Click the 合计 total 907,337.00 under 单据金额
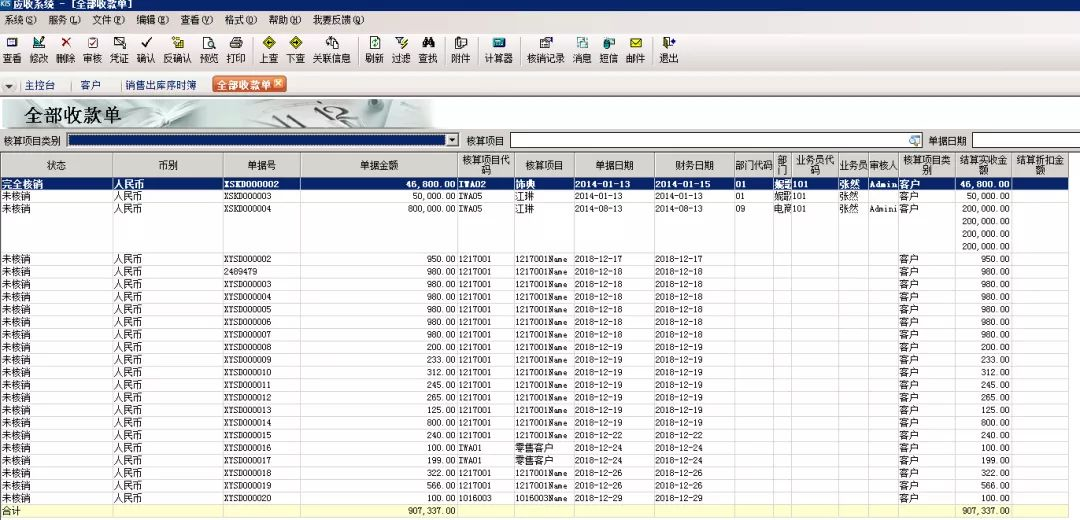This screenshot has width=1080, height=520. 380,510
